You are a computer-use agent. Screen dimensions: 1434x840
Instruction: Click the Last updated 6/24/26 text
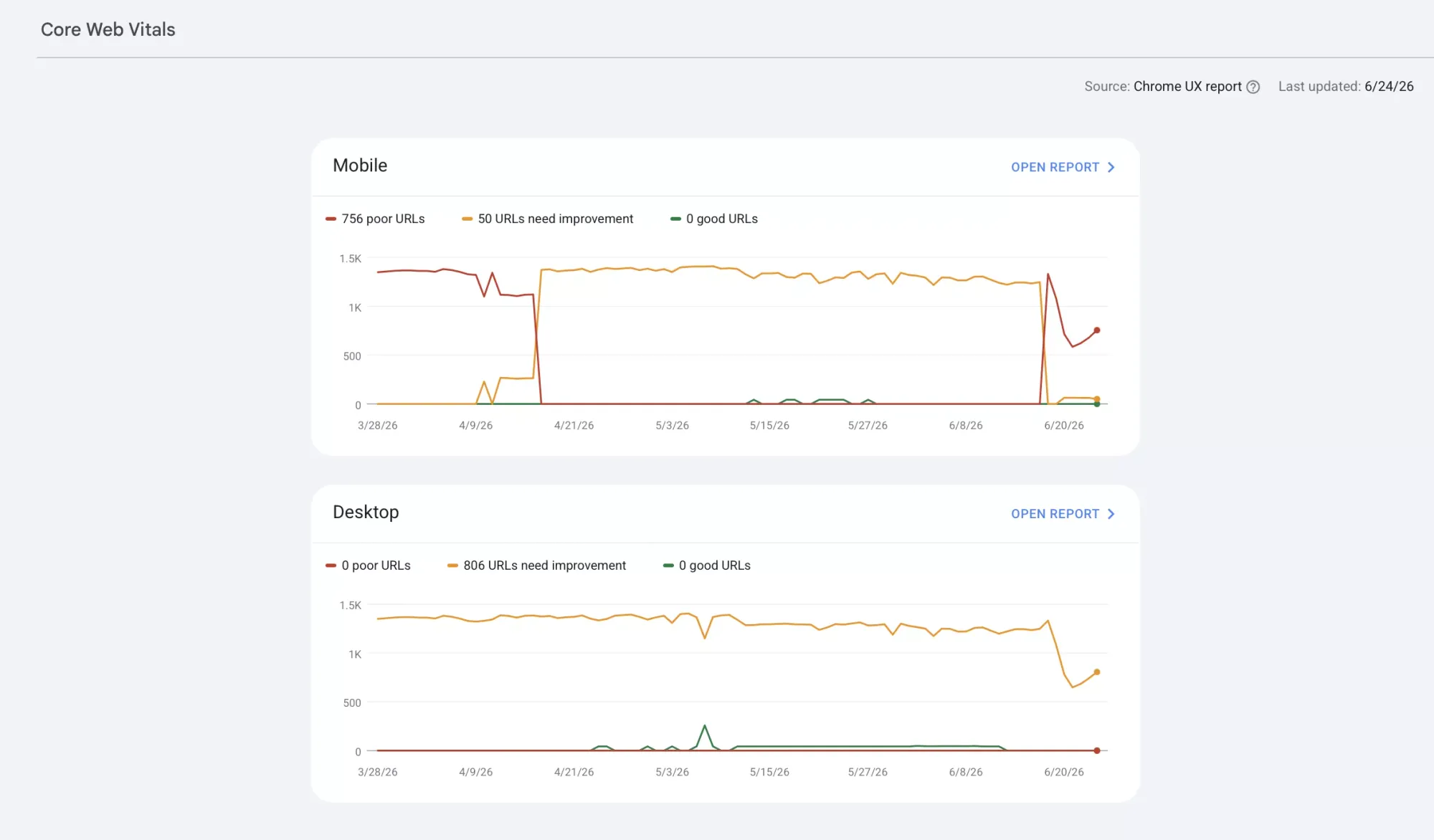click(x=1346, y=86)
